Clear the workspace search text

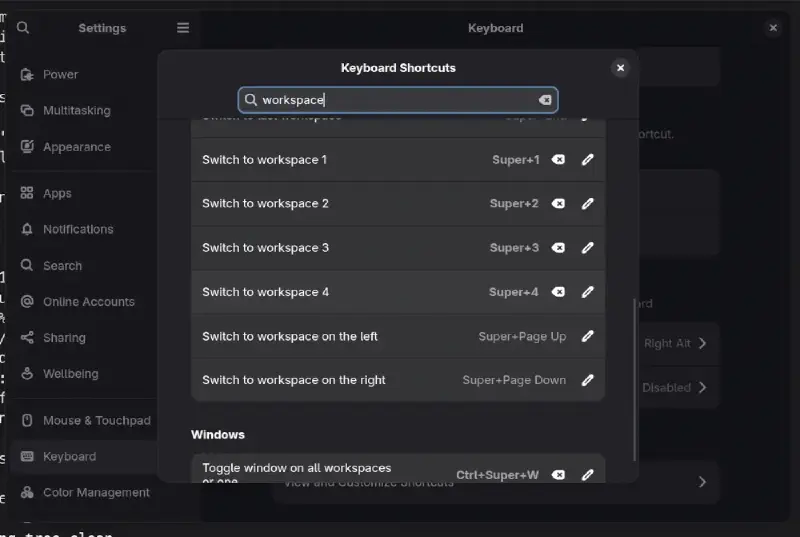(x=545, y=100)
